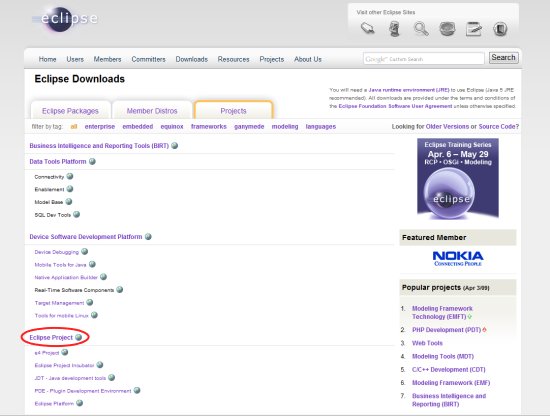Click the globe icon next to Eclipse Platform
The width and height of the screenshot is (550, 416).
[x=79, y=403]
